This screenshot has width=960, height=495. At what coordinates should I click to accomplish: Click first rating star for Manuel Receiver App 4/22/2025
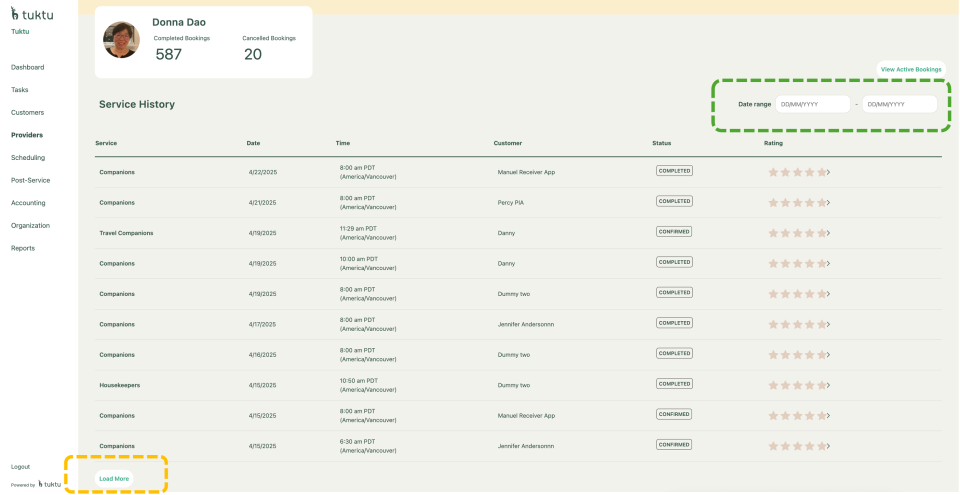pos(773,172)
